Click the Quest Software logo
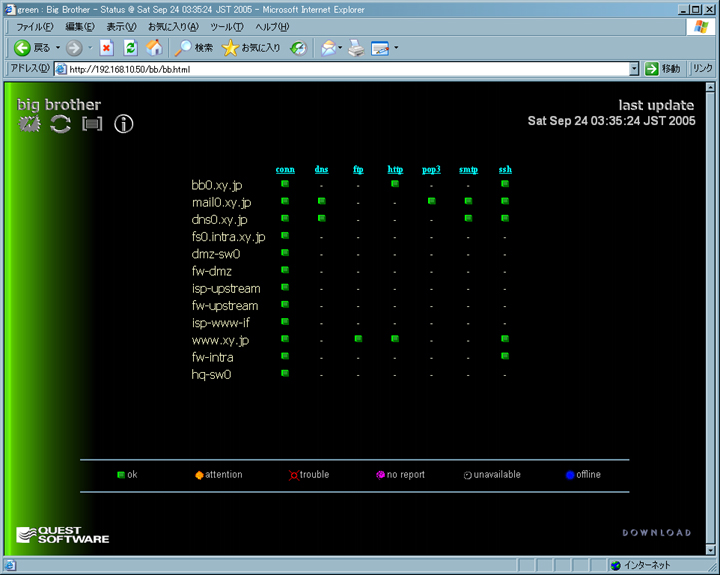 pyautogui.click(x=62, y=535)
